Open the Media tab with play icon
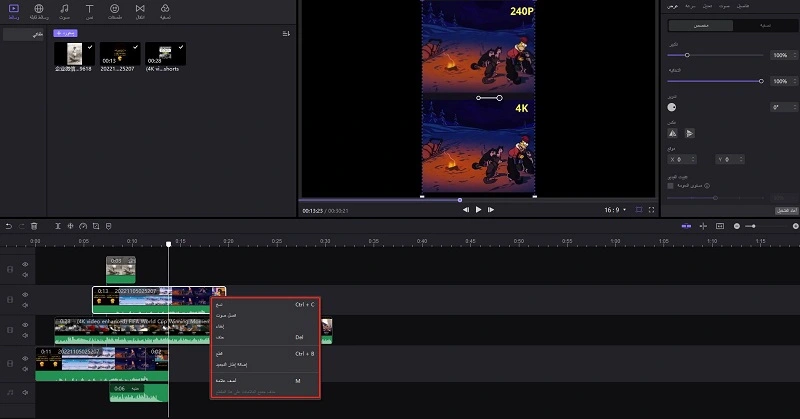Image resolution: width=800 pixels, height=419 pixels. coord(14,11)
